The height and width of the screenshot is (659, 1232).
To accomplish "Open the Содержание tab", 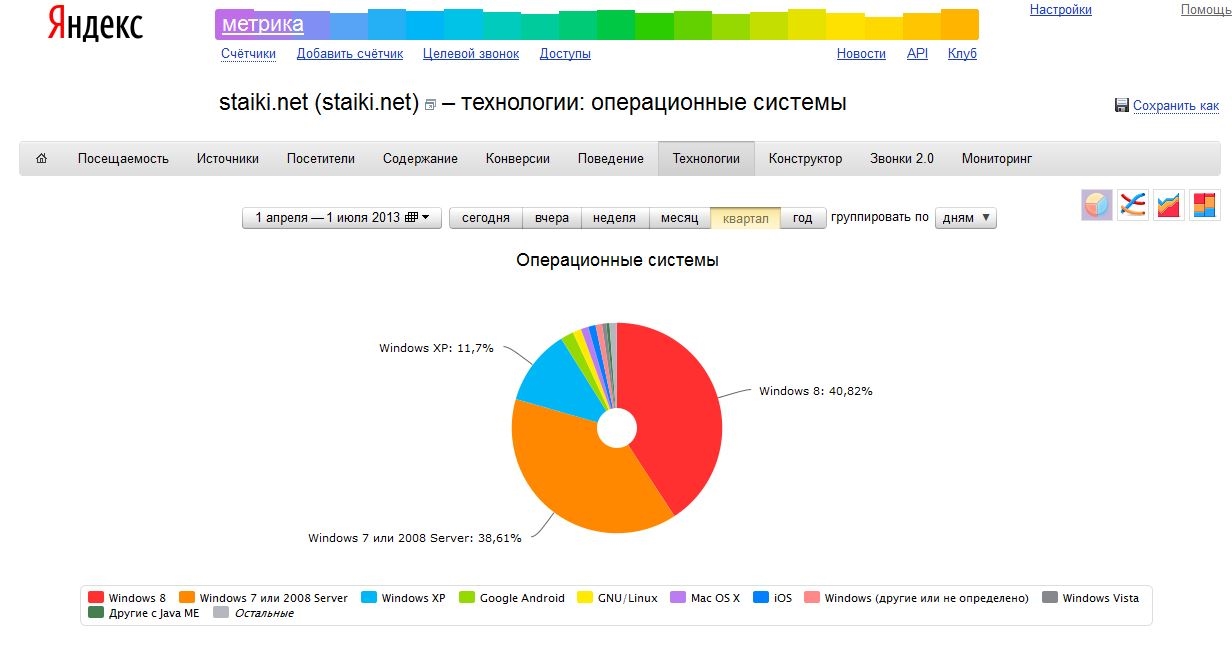I will [420, 158].
